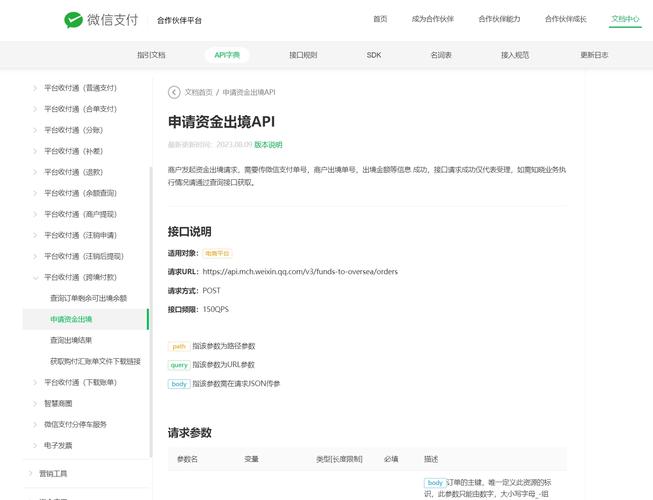Screen dimensions: 653x500
Task: Click the back arrow circle icon in breadcrumb
Action: (x=174, y=92)
